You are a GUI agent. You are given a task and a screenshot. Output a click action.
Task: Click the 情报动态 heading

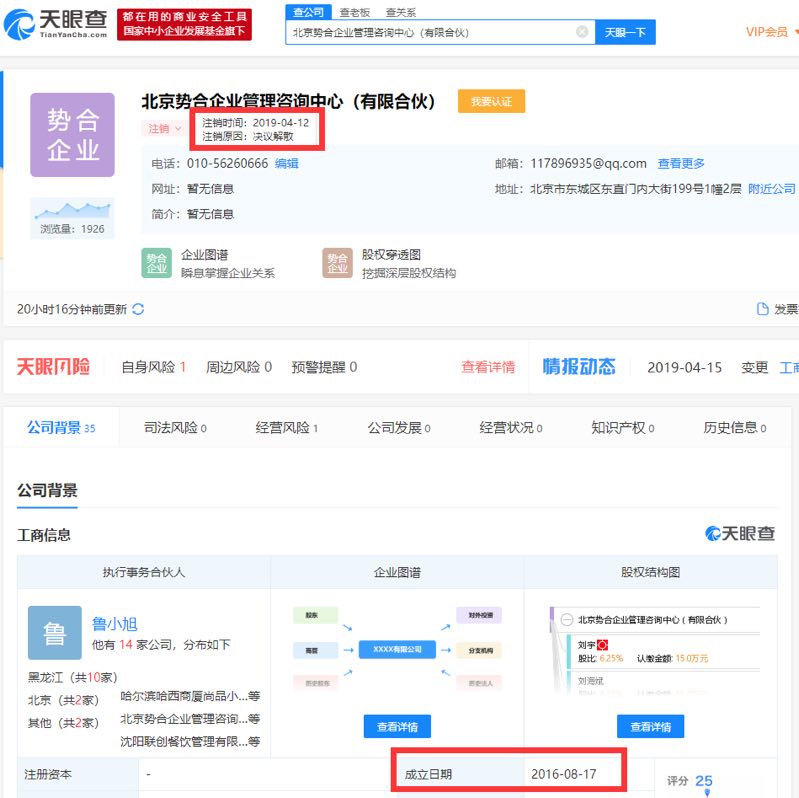click(579, 366)
